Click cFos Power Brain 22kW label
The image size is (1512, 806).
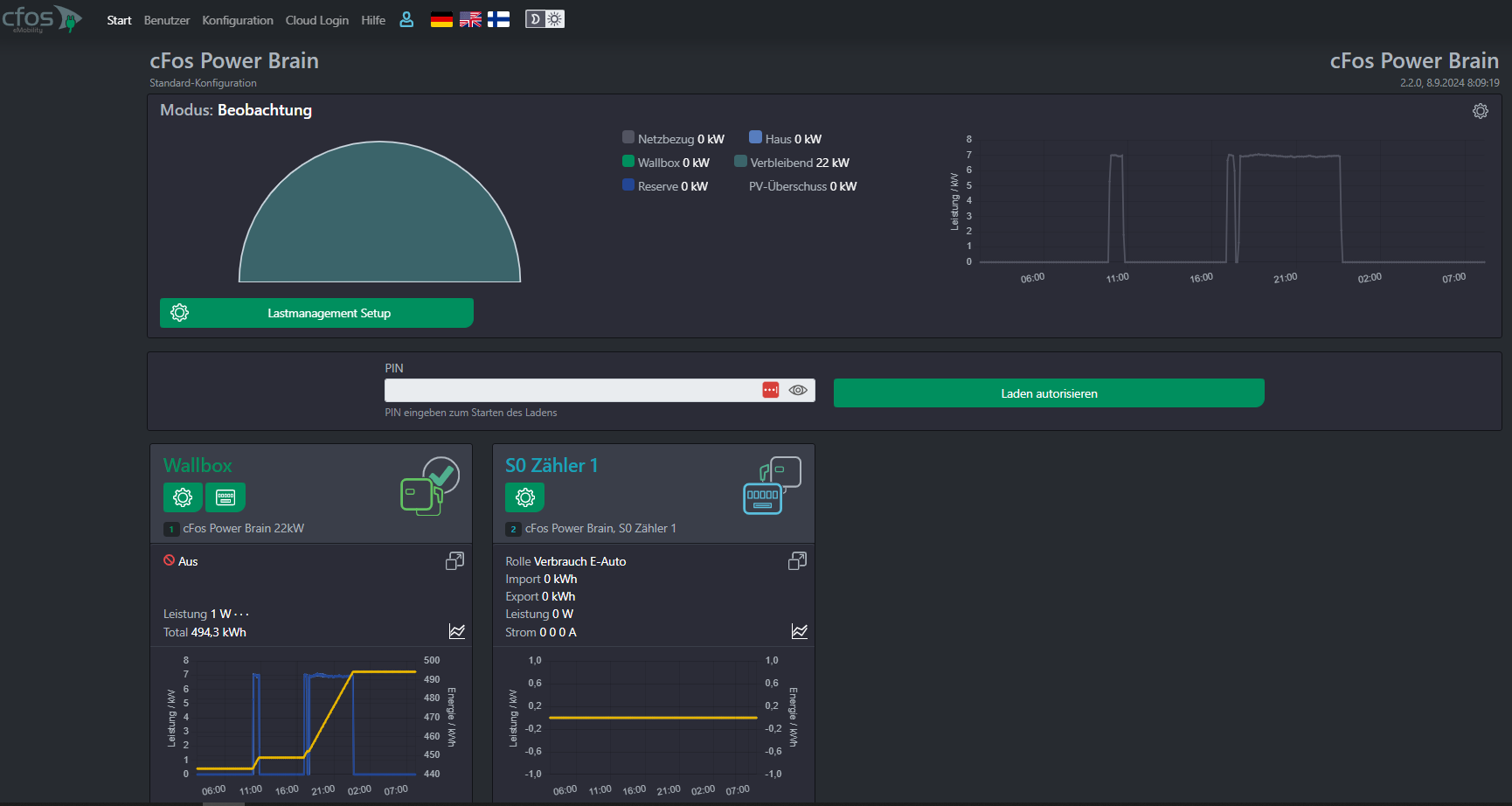click(x=243, y=528)
